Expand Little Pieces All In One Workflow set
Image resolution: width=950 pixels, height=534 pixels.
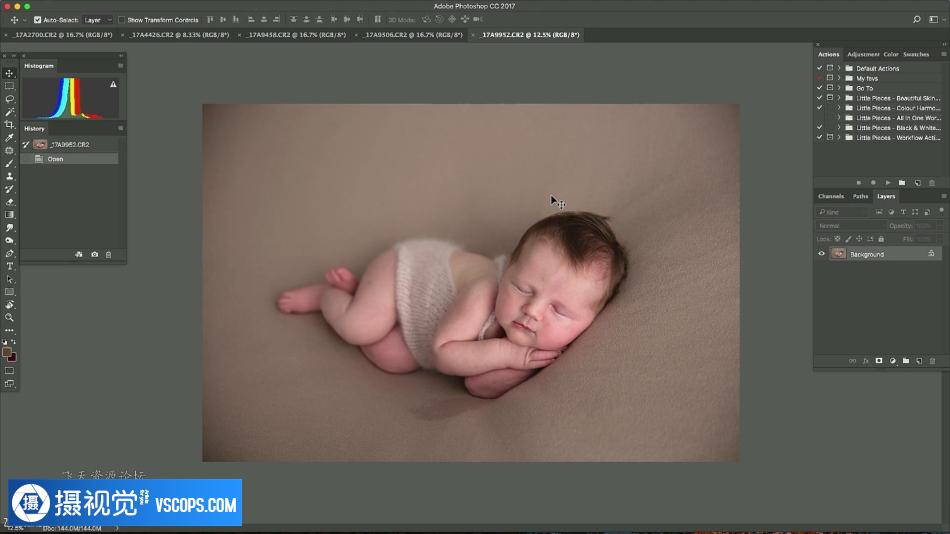point(839,118)
